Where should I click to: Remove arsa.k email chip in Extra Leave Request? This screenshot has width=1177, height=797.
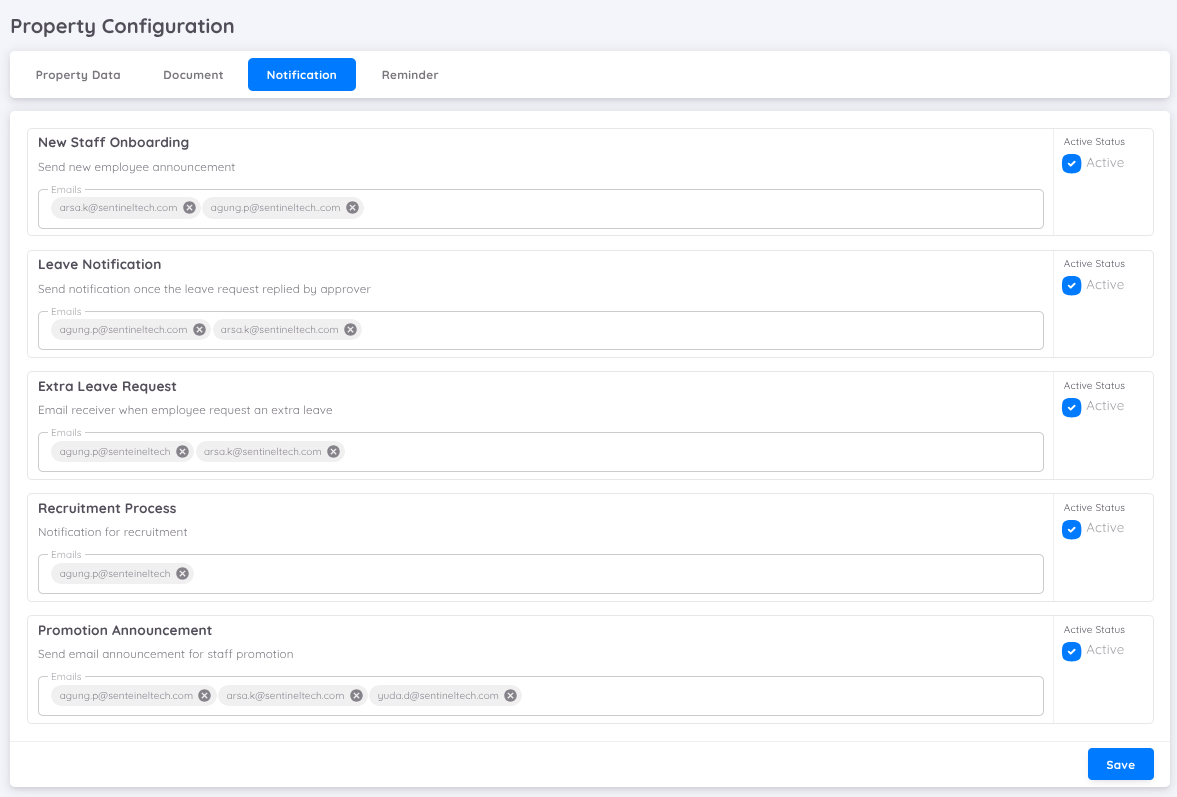[333, 451]
